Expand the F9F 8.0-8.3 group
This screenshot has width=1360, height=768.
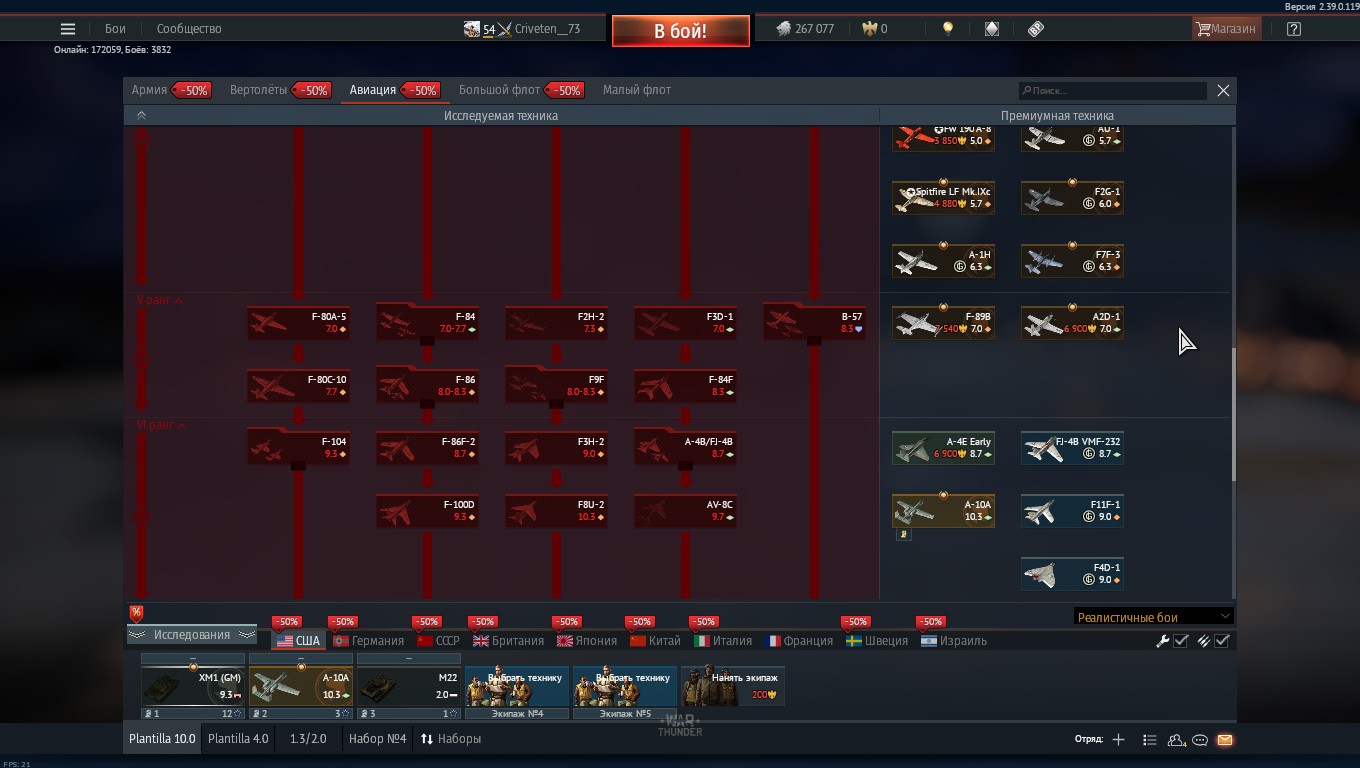[556, 386]
